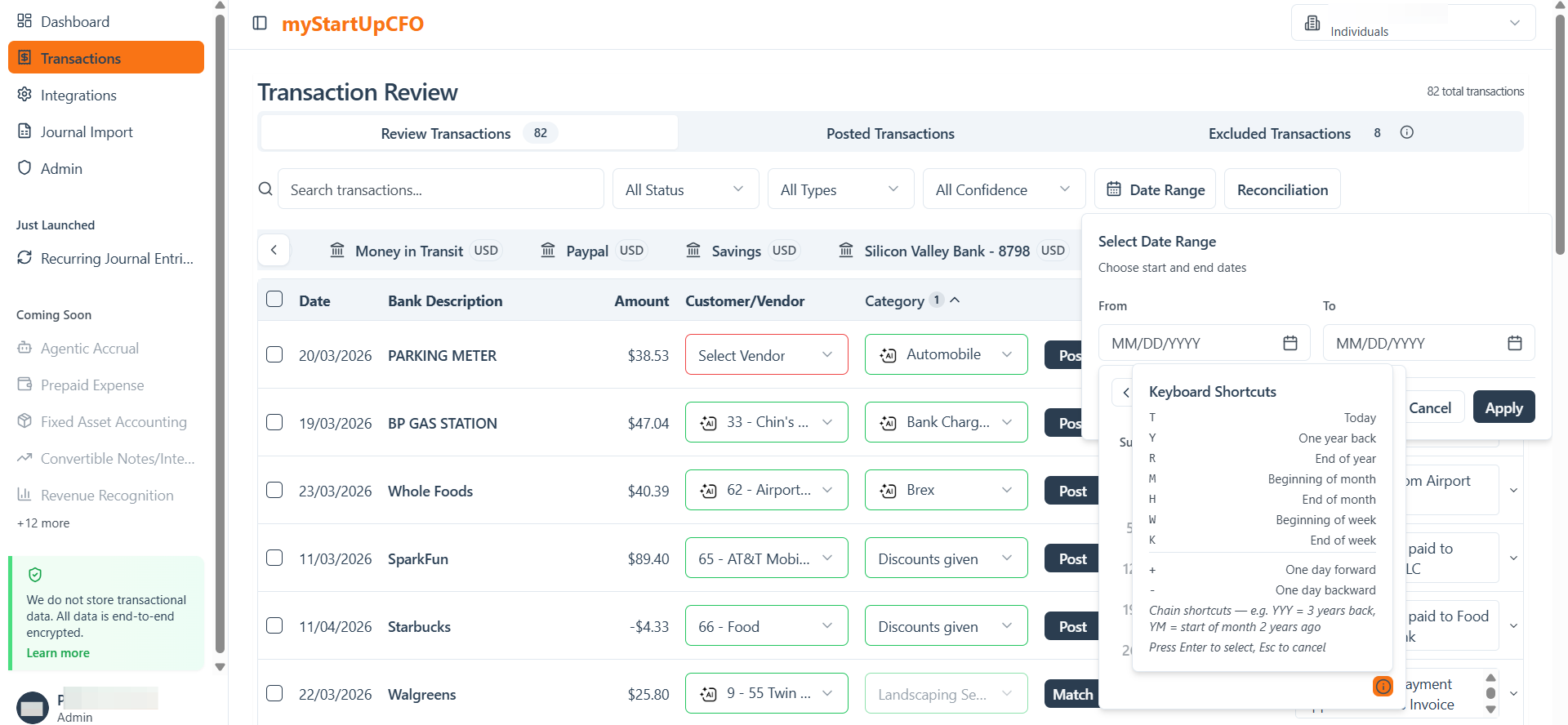Toggle the sidebar panel icon
The image size is (1568, 725).
point(260,23)
